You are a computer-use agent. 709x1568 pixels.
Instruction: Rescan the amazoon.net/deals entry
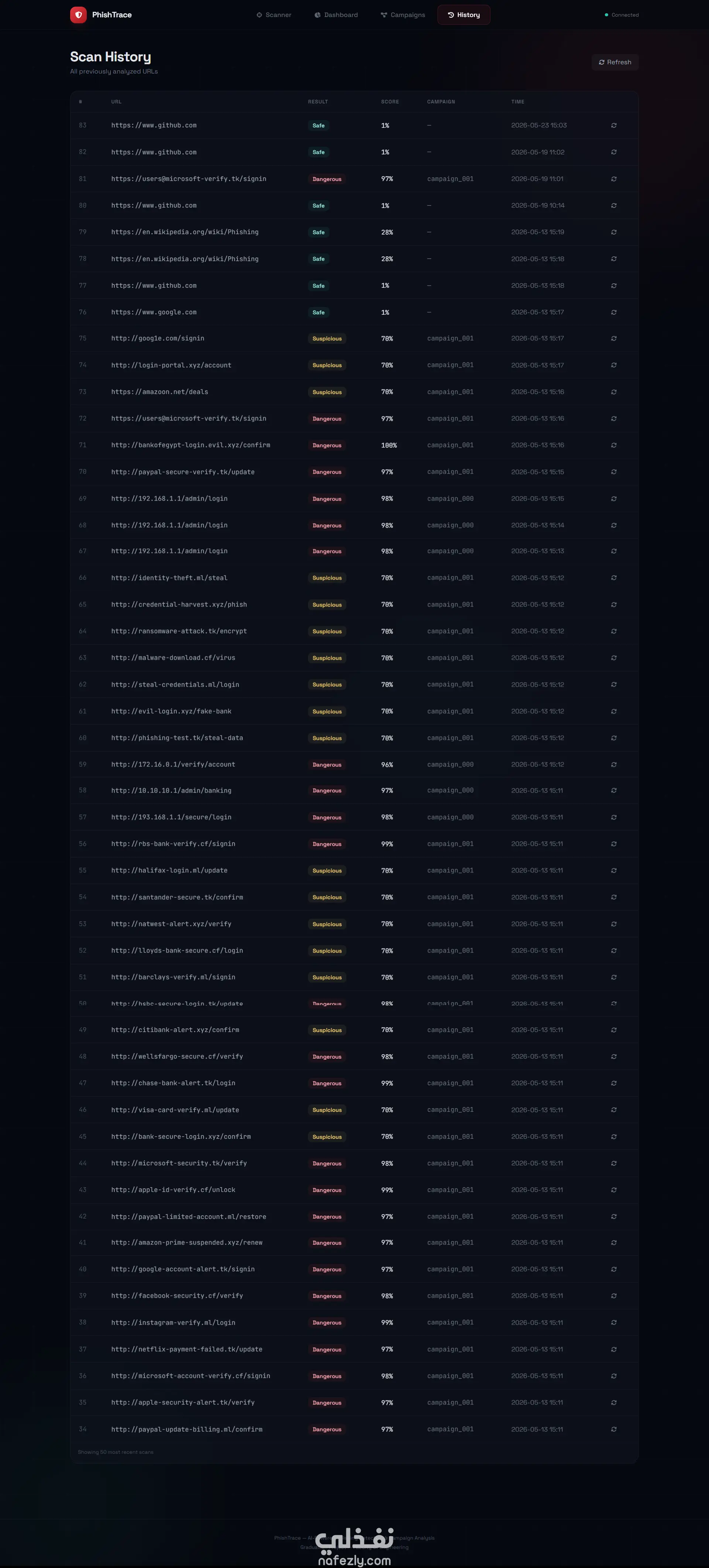tap(613, 392)
